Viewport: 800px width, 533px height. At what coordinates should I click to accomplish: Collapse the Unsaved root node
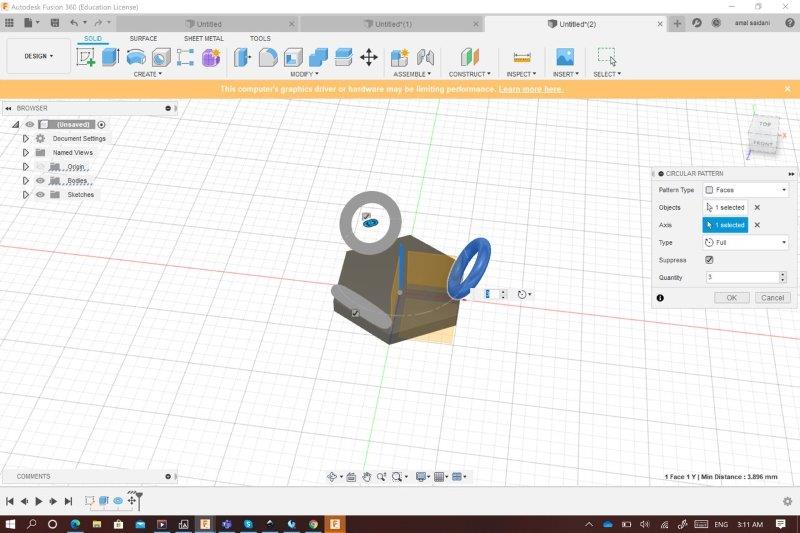(16, 124)
